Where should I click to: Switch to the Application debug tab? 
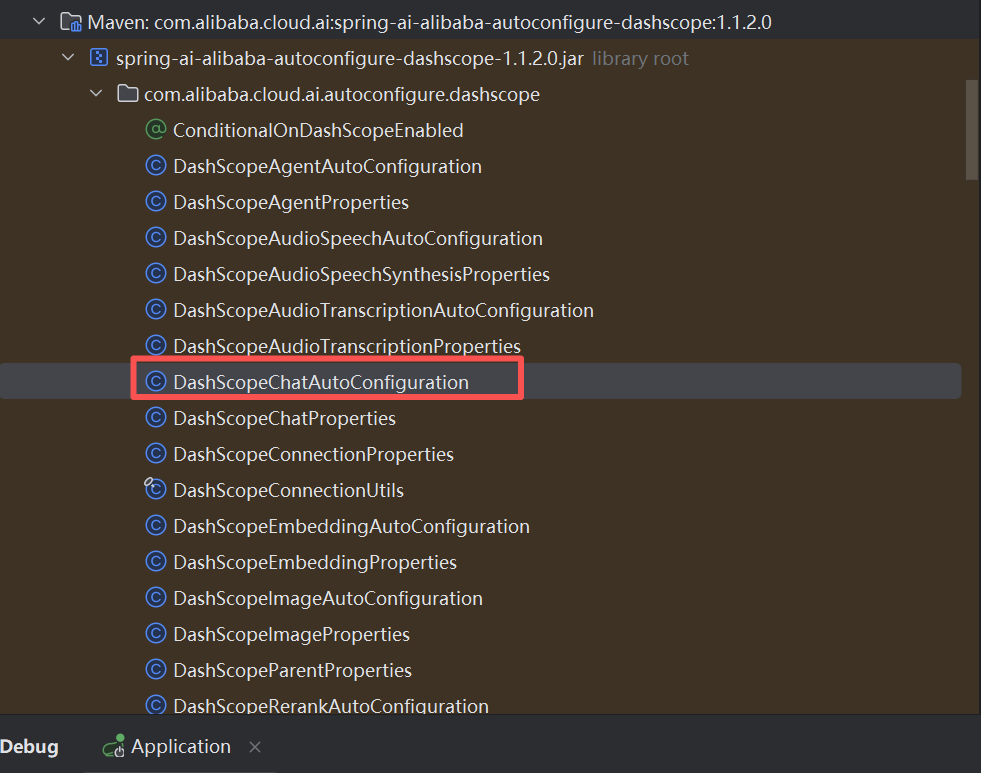(x=181, y=746)
